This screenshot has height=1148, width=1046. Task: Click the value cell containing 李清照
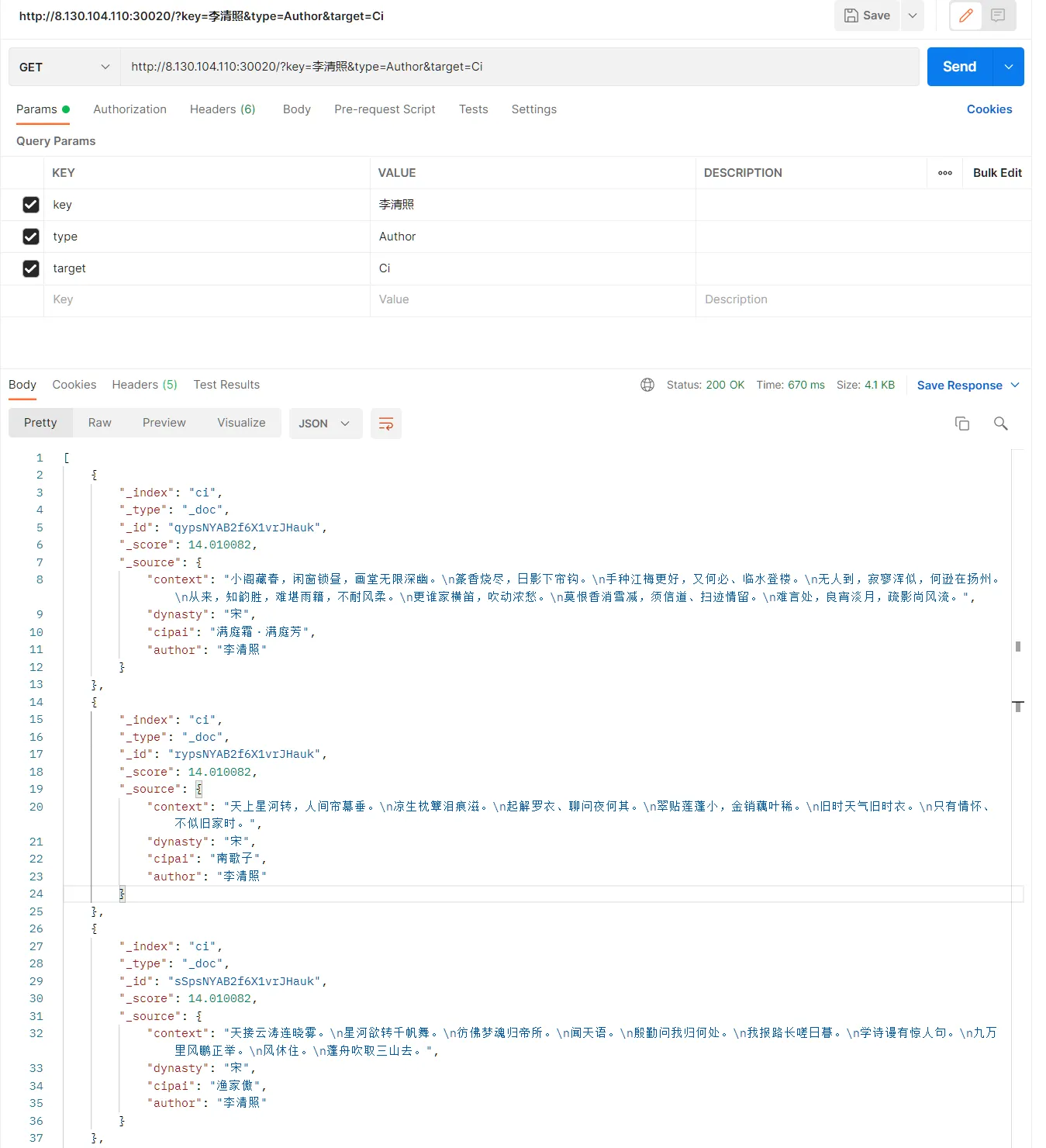point(533,205)
